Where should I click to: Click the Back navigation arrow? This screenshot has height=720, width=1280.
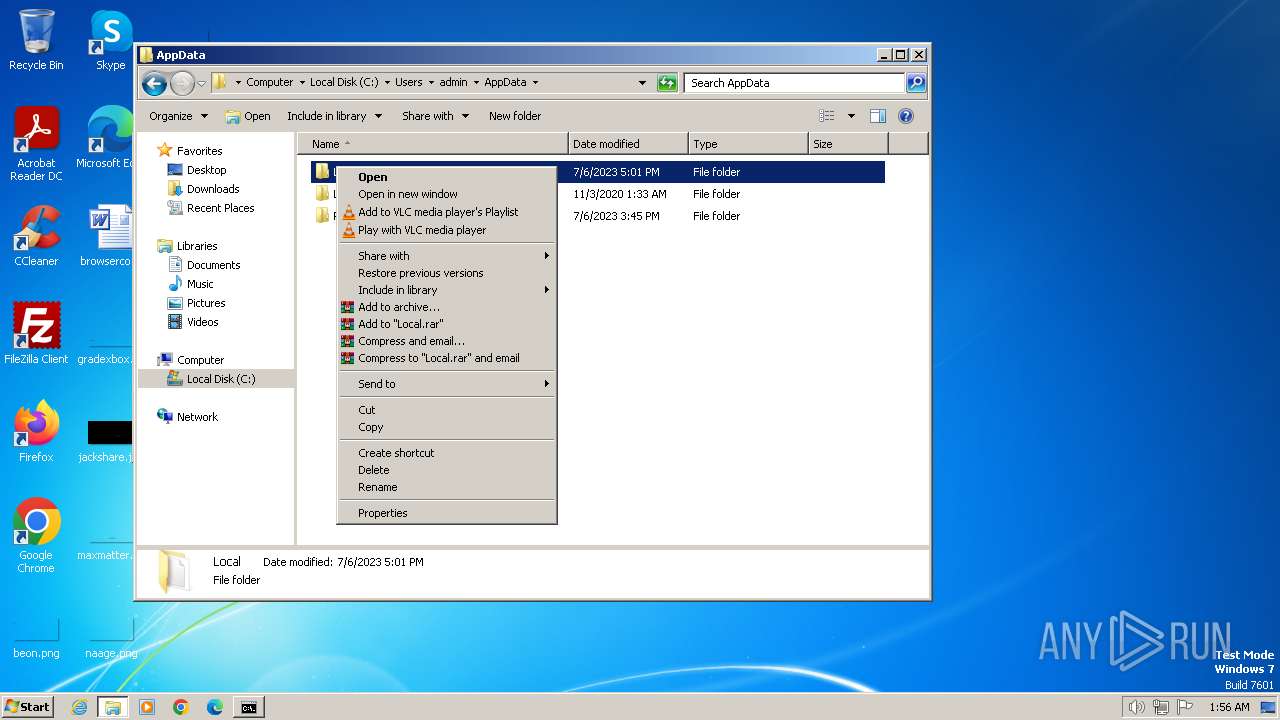(x=154, y=83)
